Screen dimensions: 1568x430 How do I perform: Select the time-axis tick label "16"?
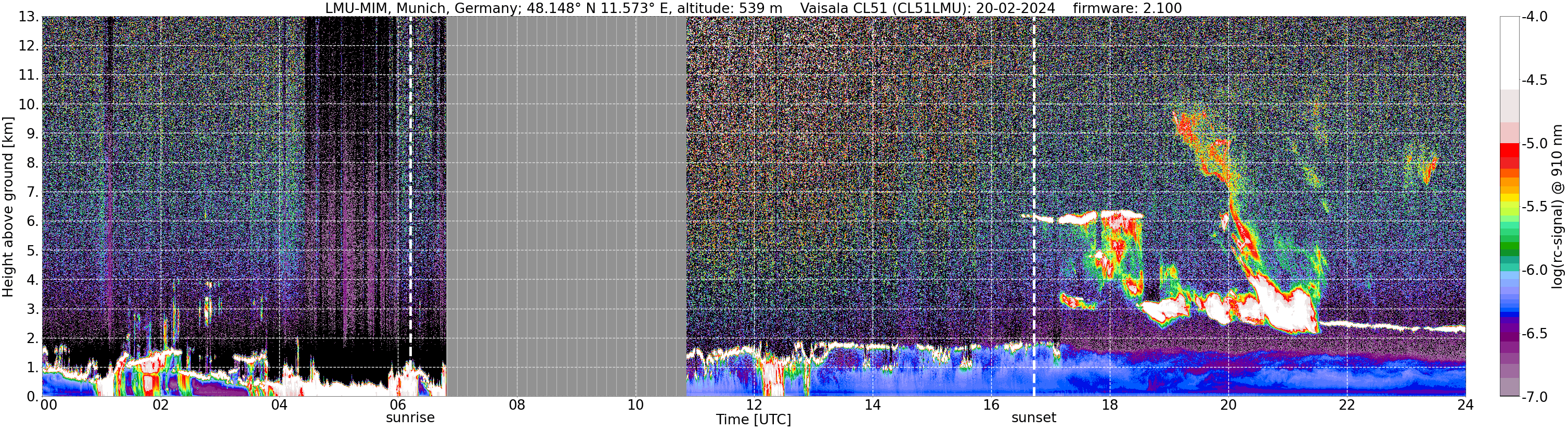[992, 405]
